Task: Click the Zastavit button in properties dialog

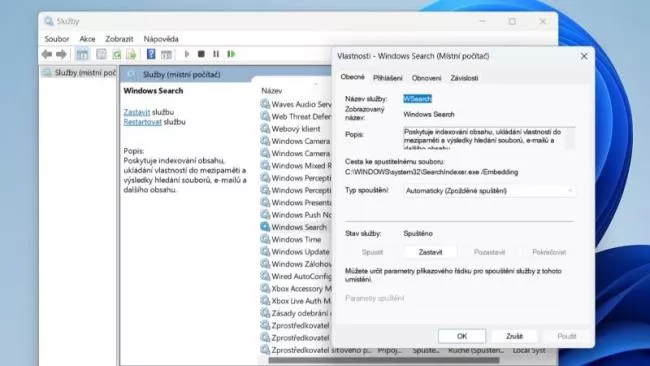Action: pos(430,252)
